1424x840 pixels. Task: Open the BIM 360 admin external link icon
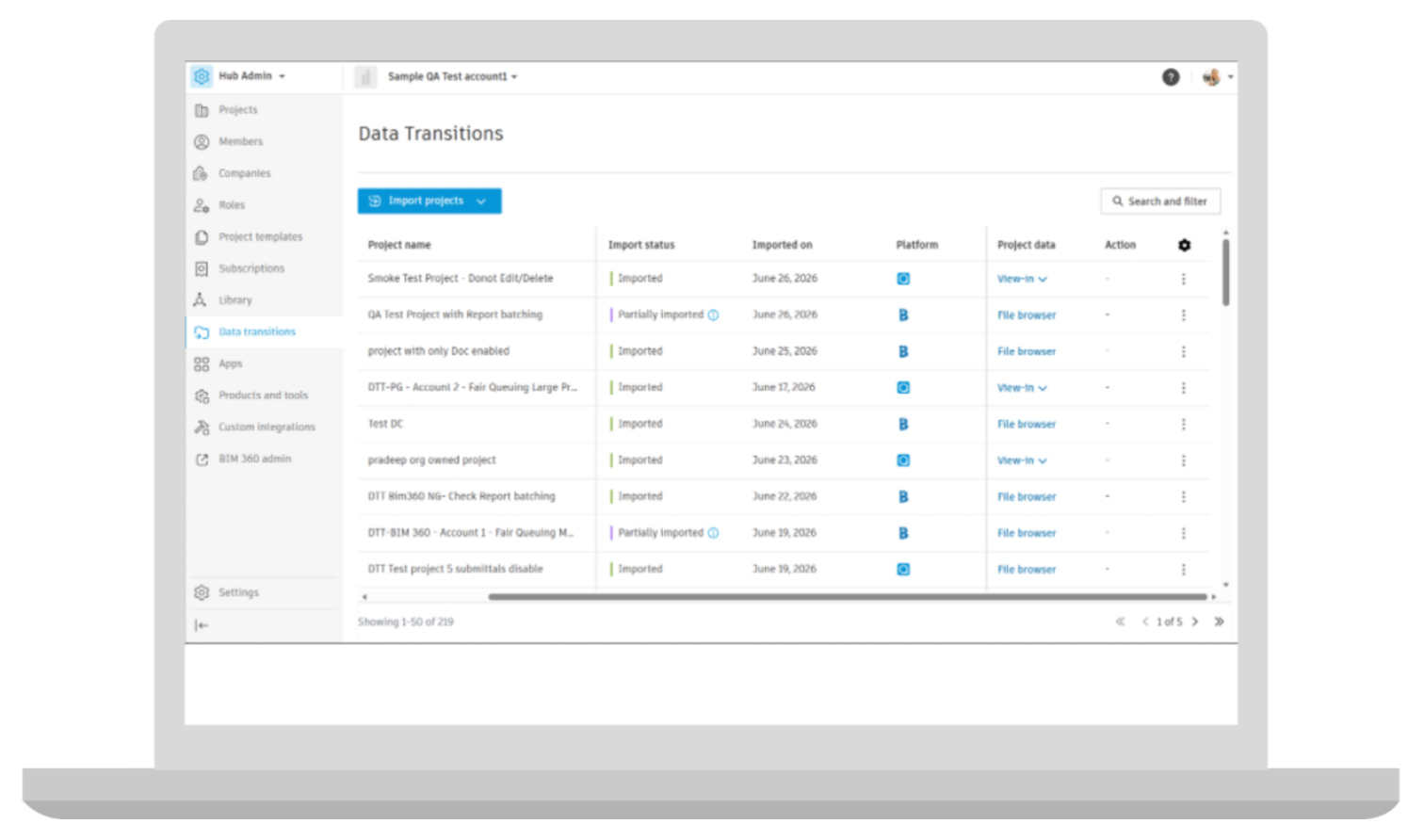(x=202, y=460)
